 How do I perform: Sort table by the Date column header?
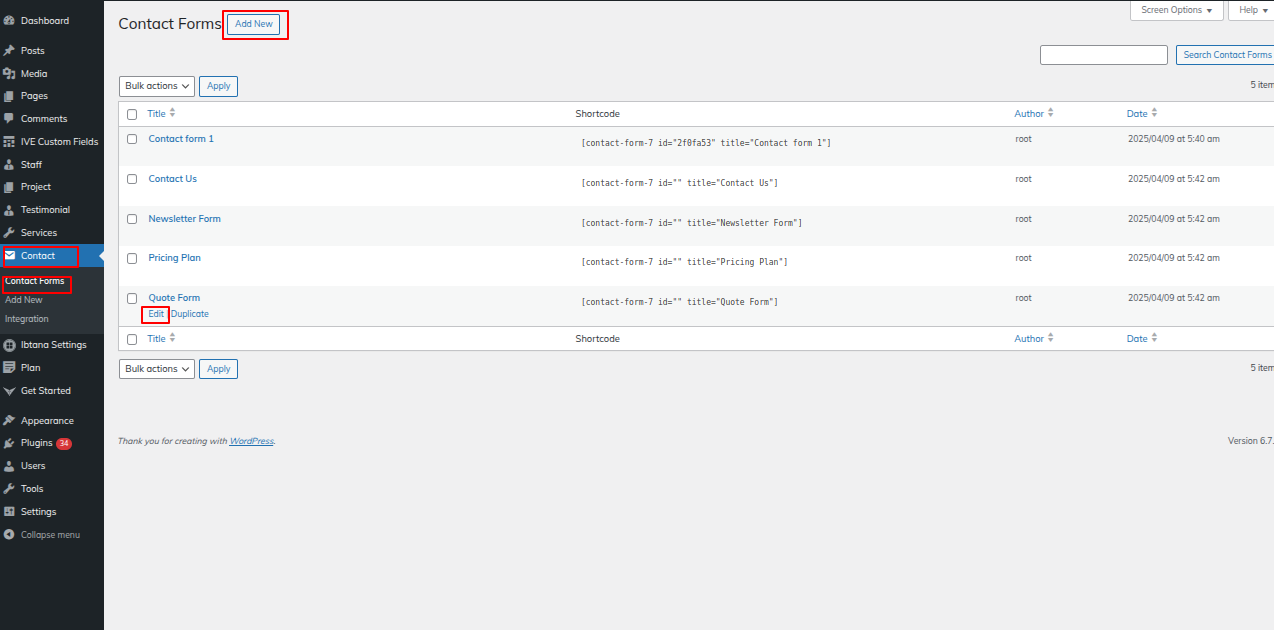point(1137,114)
